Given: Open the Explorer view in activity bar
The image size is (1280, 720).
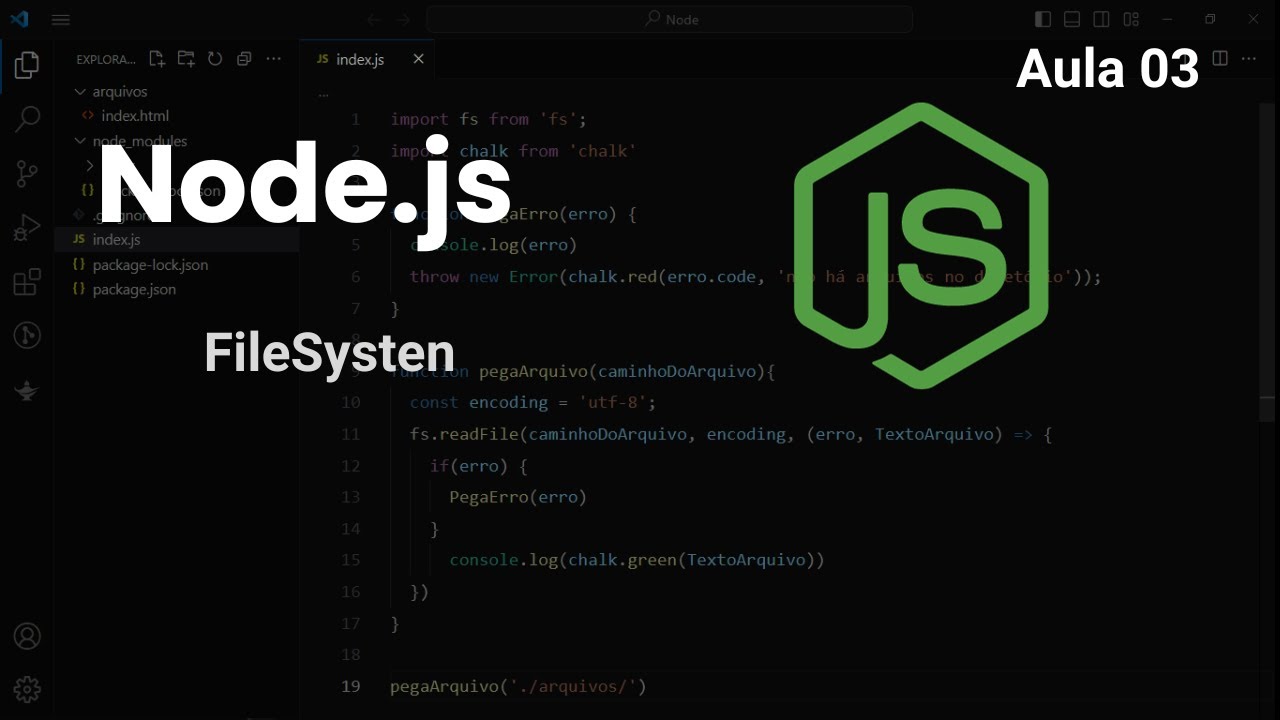Looking at the screenshot, I should 27,66.
